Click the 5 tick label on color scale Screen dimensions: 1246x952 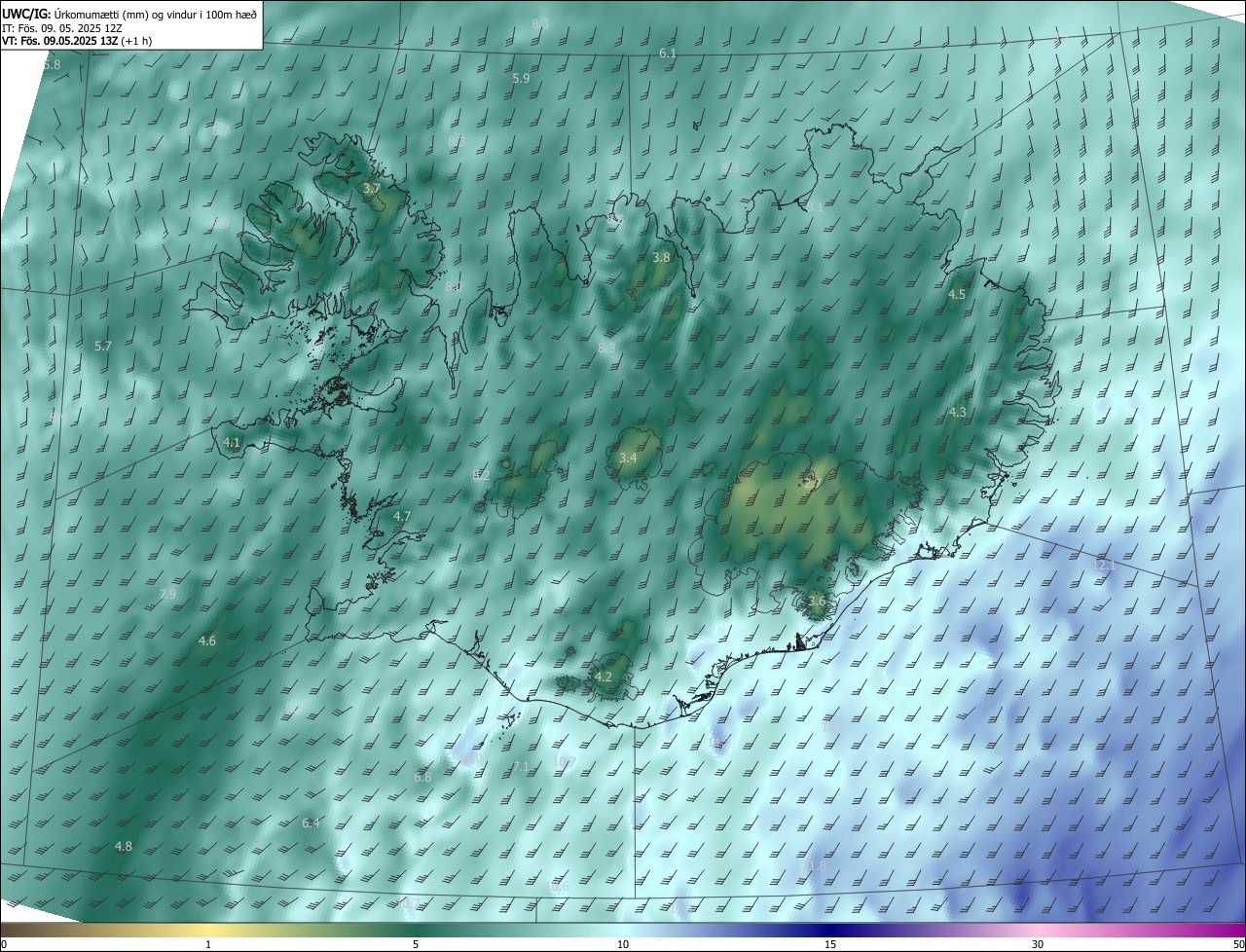coord(416,945)
